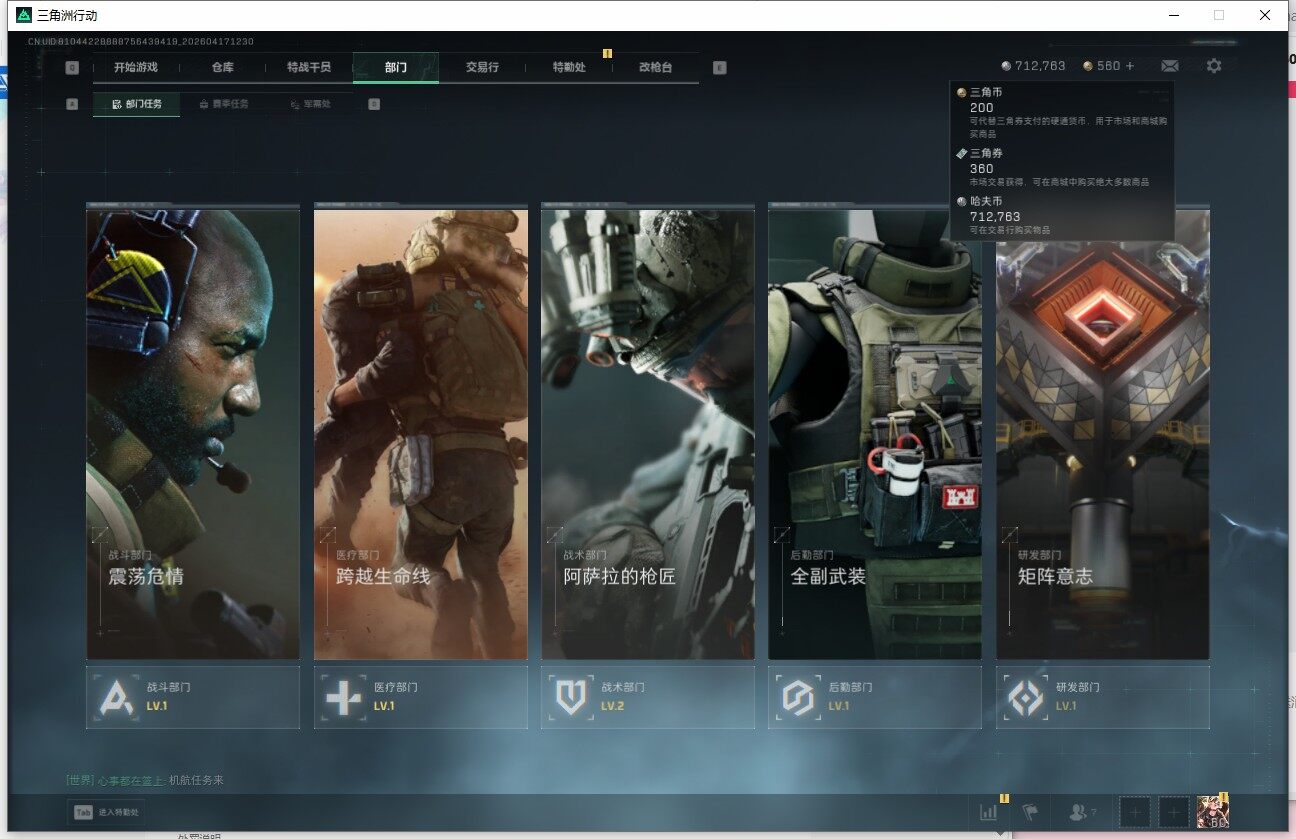Click the 战术部门 shield emblem icon
This screenshot has height=839, width=1296.
570,697
